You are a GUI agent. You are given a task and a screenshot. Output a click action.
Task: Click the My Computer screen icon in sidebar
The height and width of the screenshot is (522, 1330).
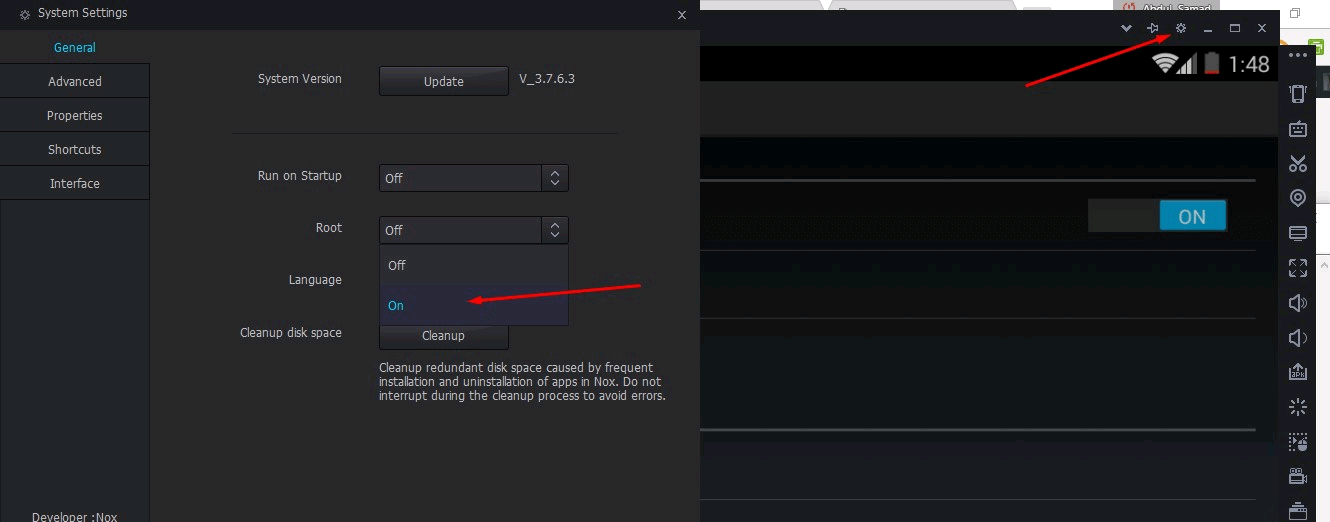pyautogui.click(x=1298, y=233)
